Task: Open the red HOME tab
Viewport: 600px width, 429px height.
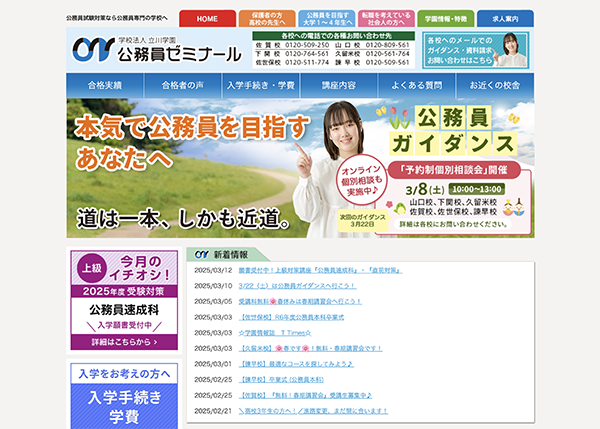Action: (207, 18)
